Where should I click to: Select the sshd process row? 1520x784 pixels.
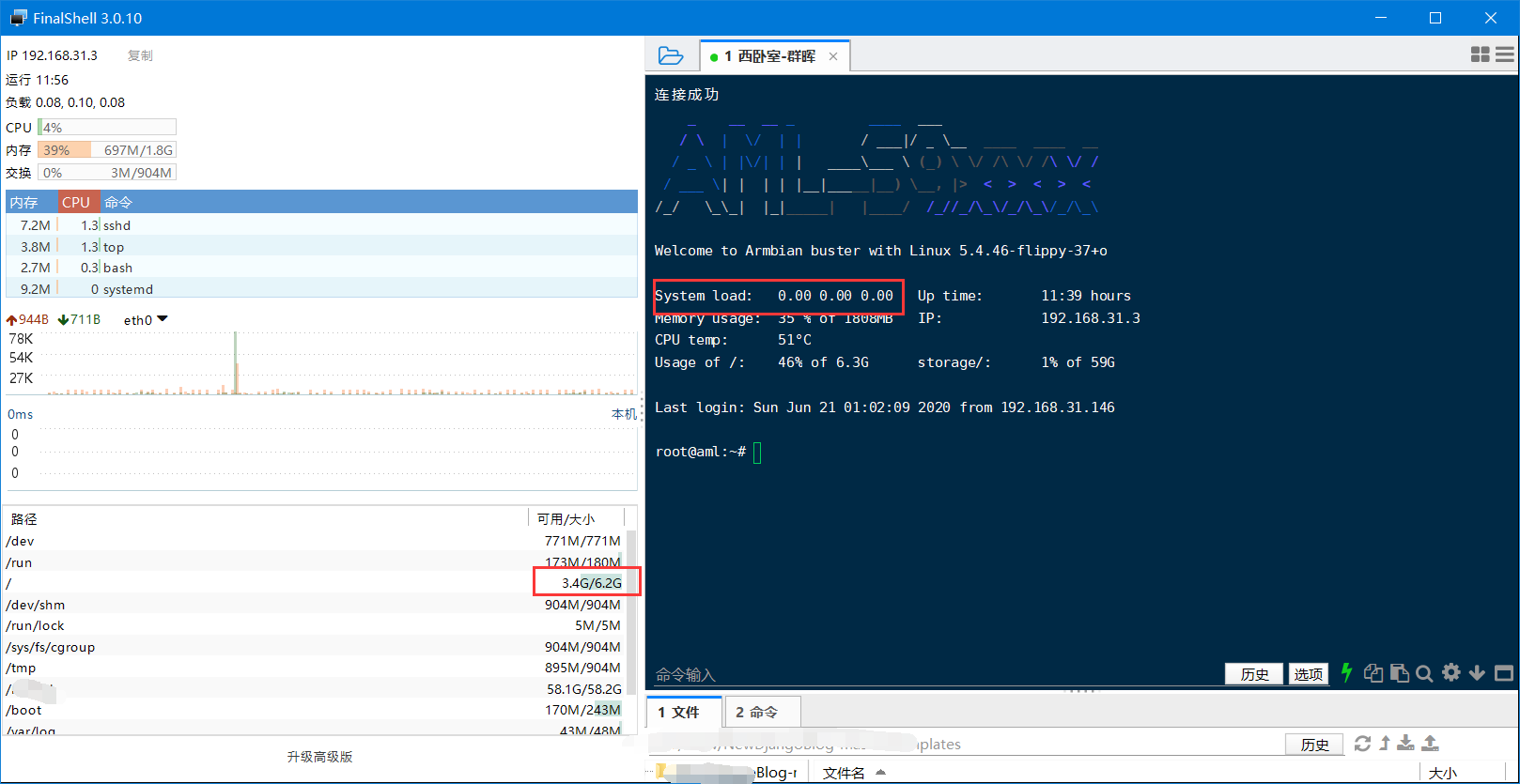(321, 225)
